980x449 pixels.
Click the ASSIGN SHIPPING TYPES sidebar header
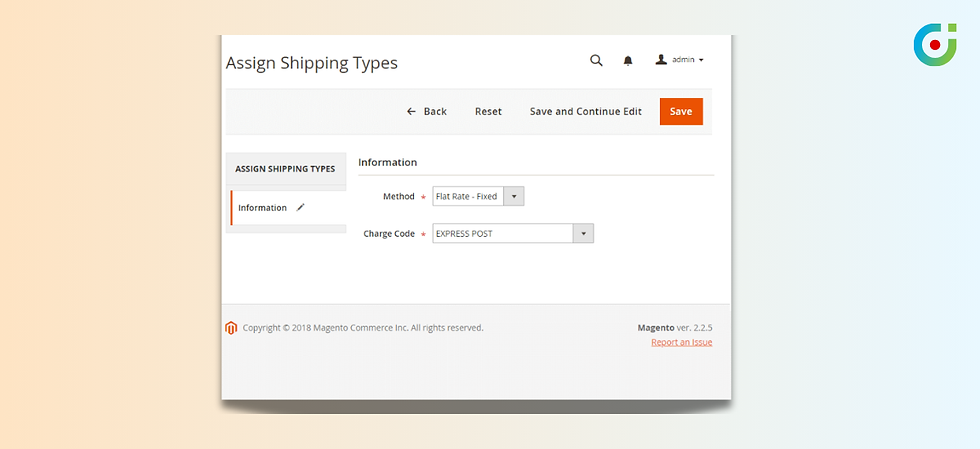coord(285,169)
